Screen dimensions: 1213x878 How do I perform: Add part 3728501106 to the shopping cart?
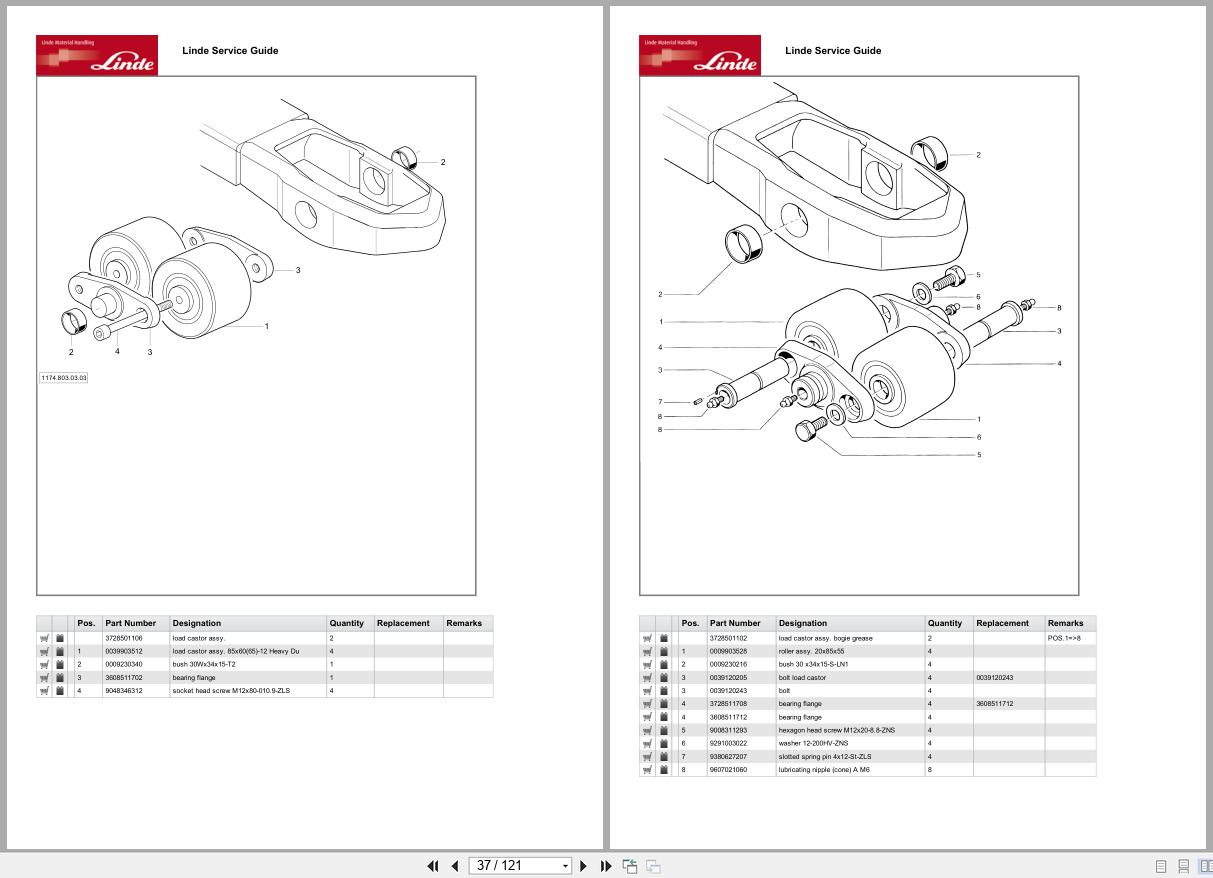[x=45, y=638]
